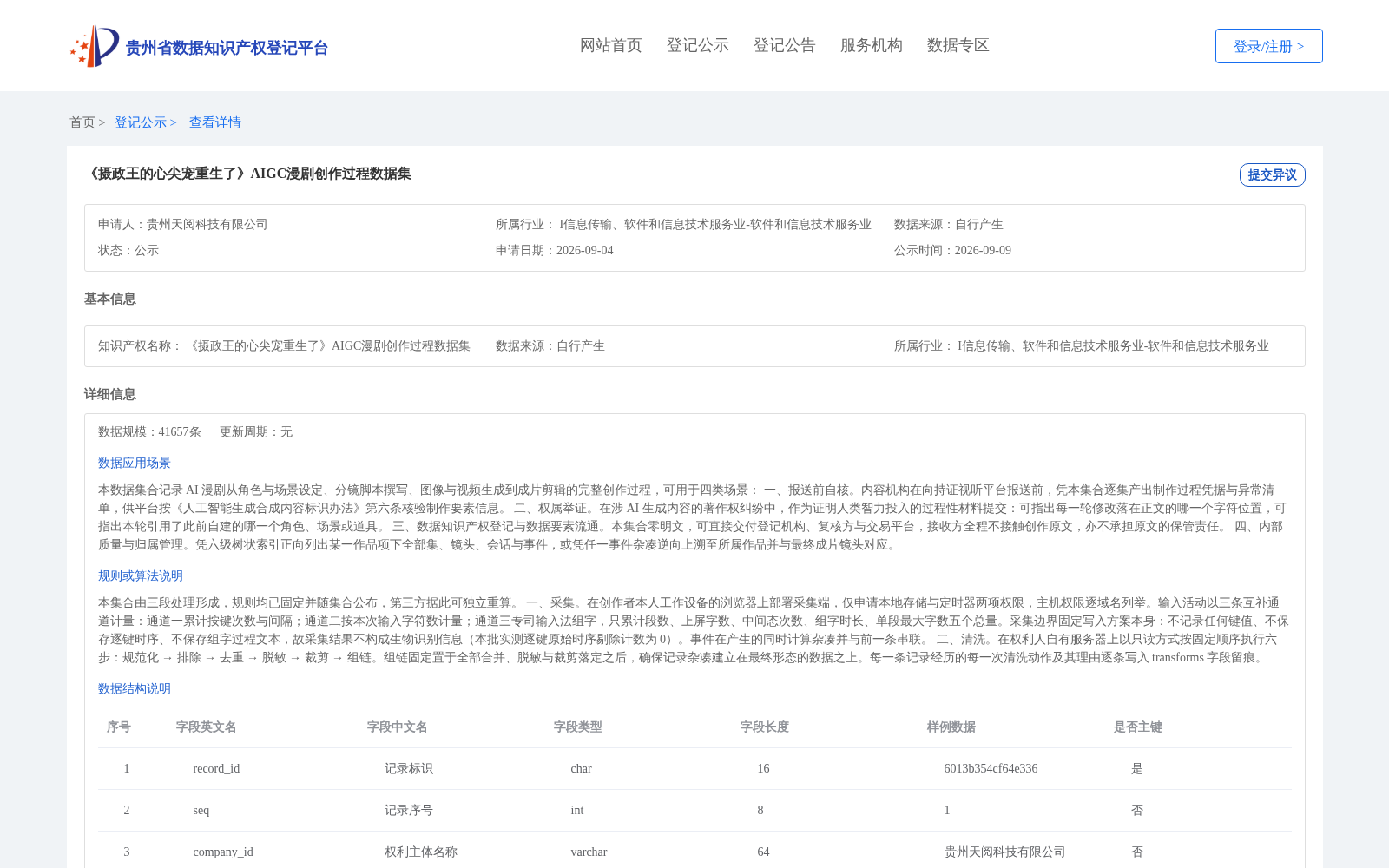This screenshot has width=1389, height=868.
Task: Click the 字段英文名 column header
Action: tap(207, 727)
